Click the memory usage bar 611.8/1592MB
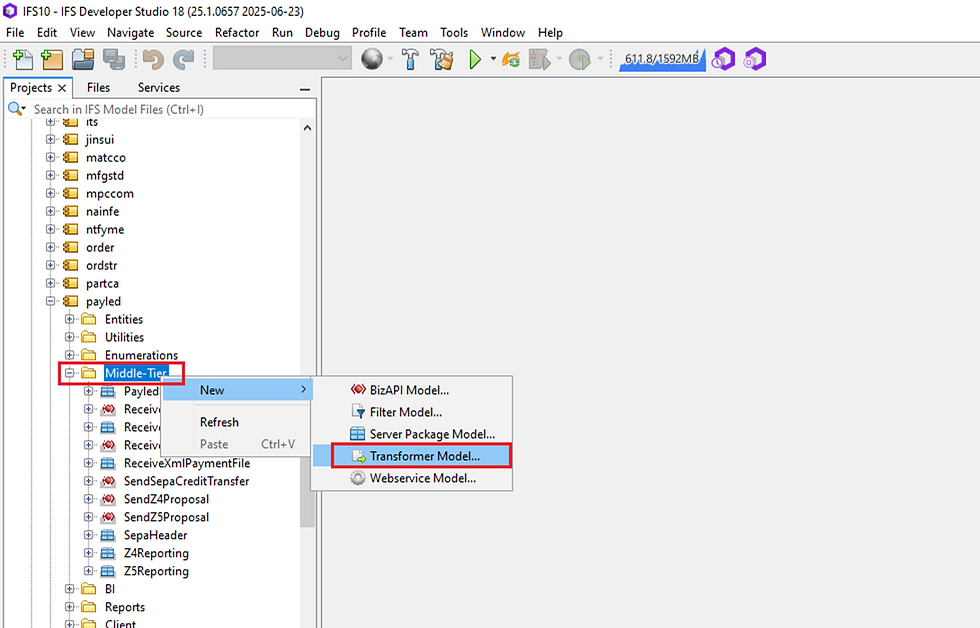This screenshot has height=628, width=980. [x=662, y=59]
